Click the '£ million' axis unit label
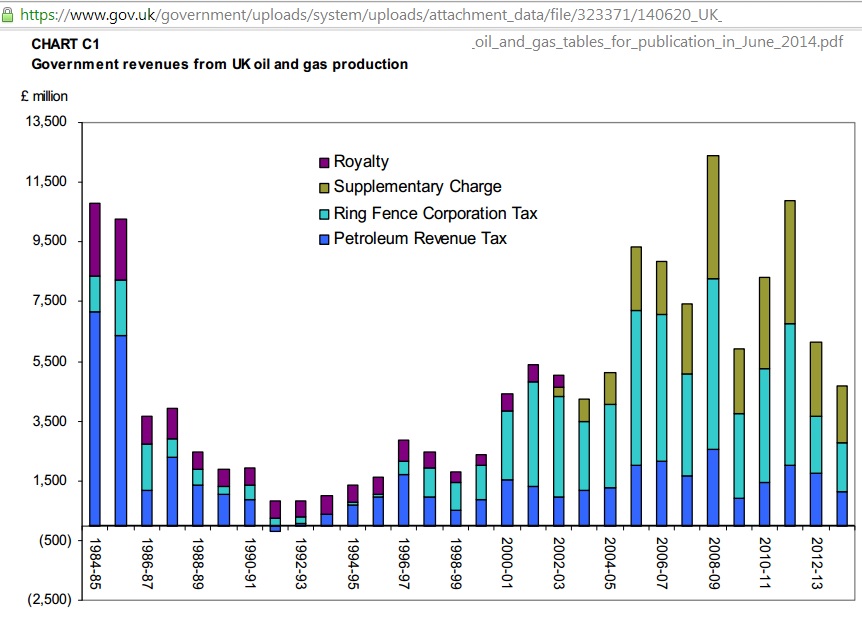 tap(44, 96)
